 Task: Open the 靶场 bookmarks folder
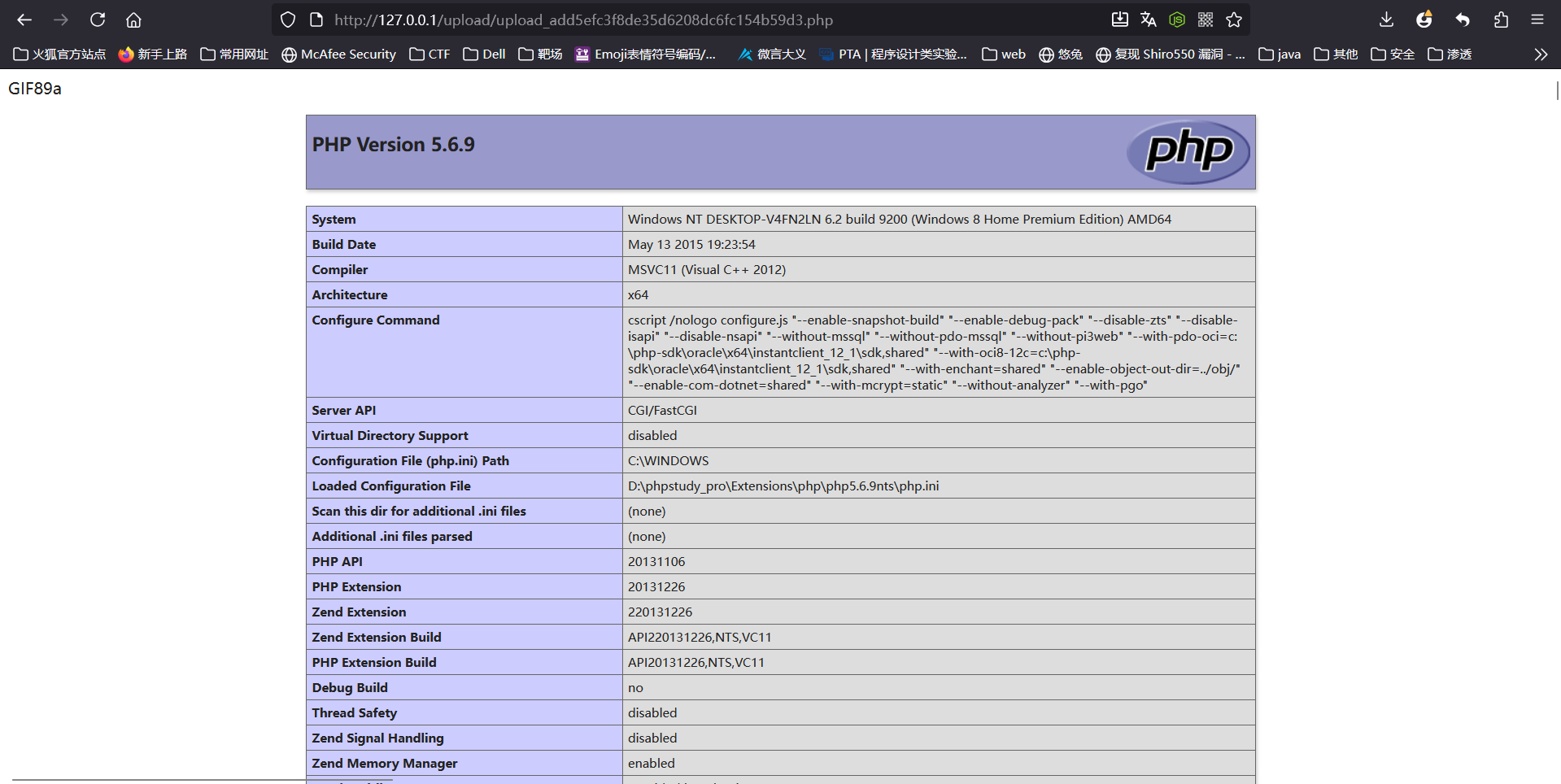541,54
